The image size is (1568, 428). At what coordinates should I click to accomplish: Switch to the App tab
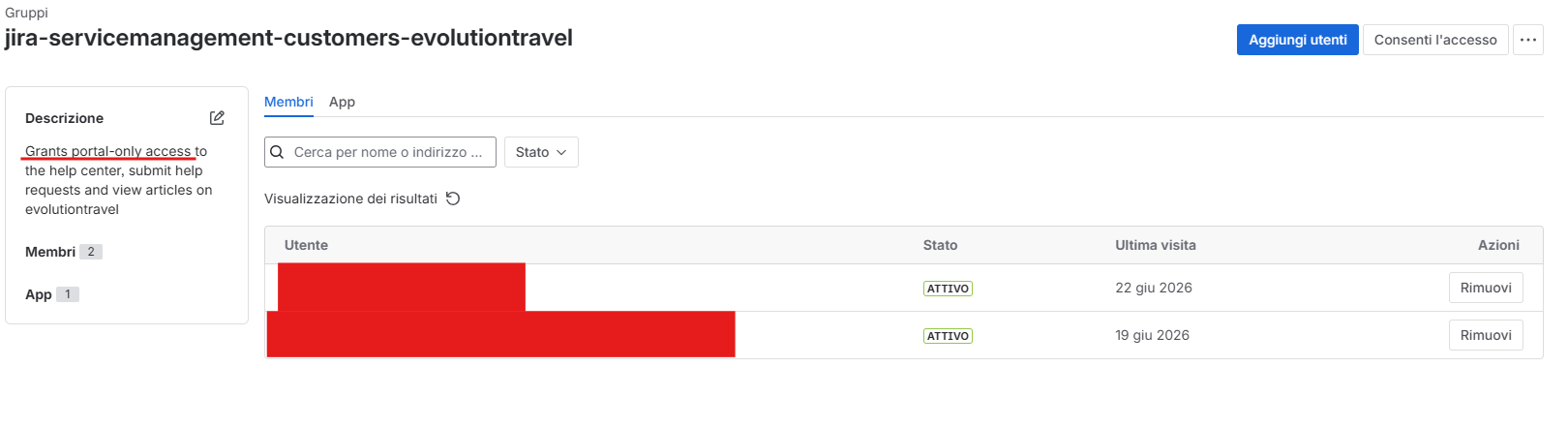pyautogui.click(x=342, y=102)
